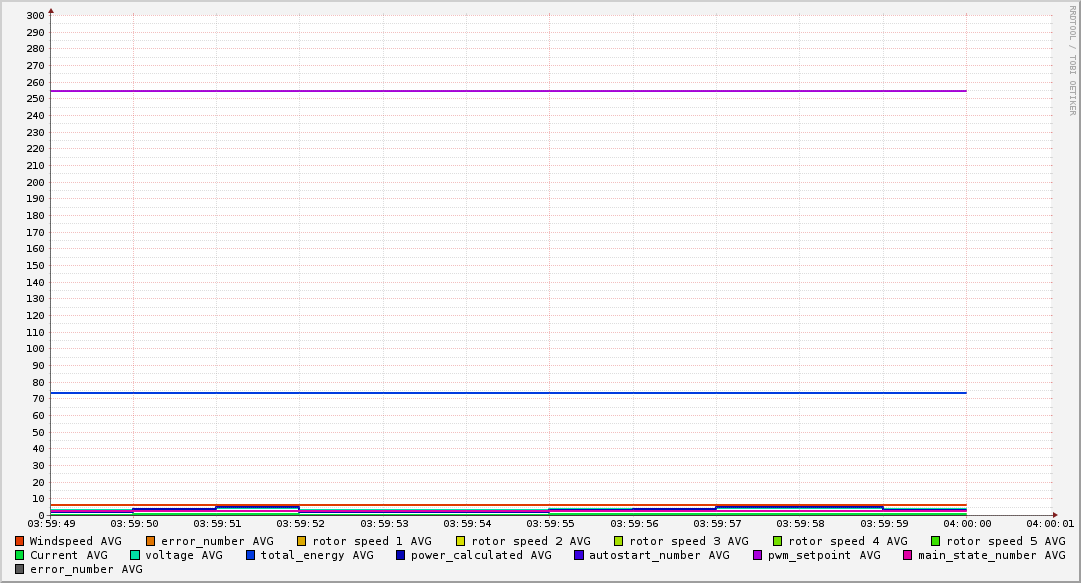Click the blue total_energy AVG legend swatch

tap(251, 555)
